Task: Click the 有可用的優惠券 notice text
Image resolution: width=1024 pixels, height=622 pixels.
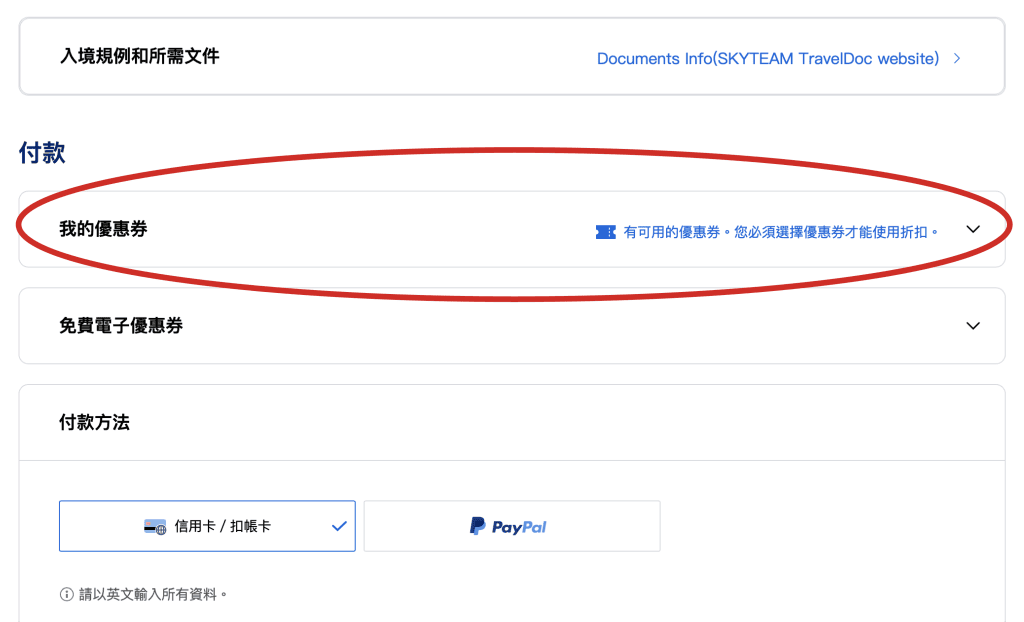Action: click(x=781, y=232)
